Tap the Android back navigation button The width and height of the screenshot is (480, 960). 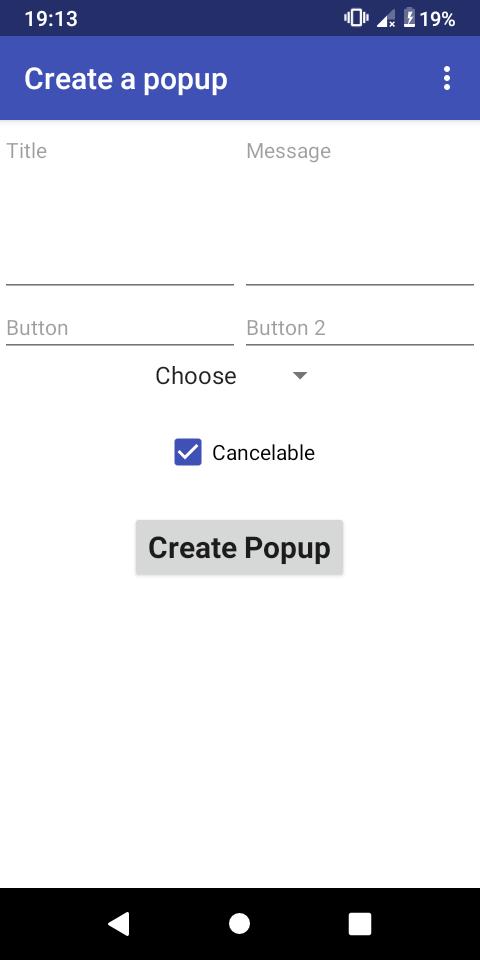[119, 923]
